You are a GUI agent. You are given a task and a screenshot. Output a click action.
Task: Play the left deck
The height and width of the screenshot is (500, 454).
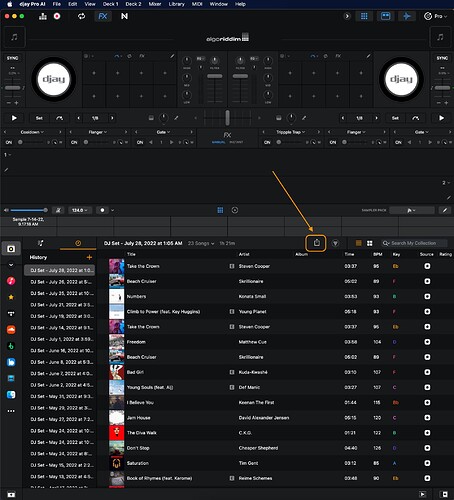coord(14,118)
